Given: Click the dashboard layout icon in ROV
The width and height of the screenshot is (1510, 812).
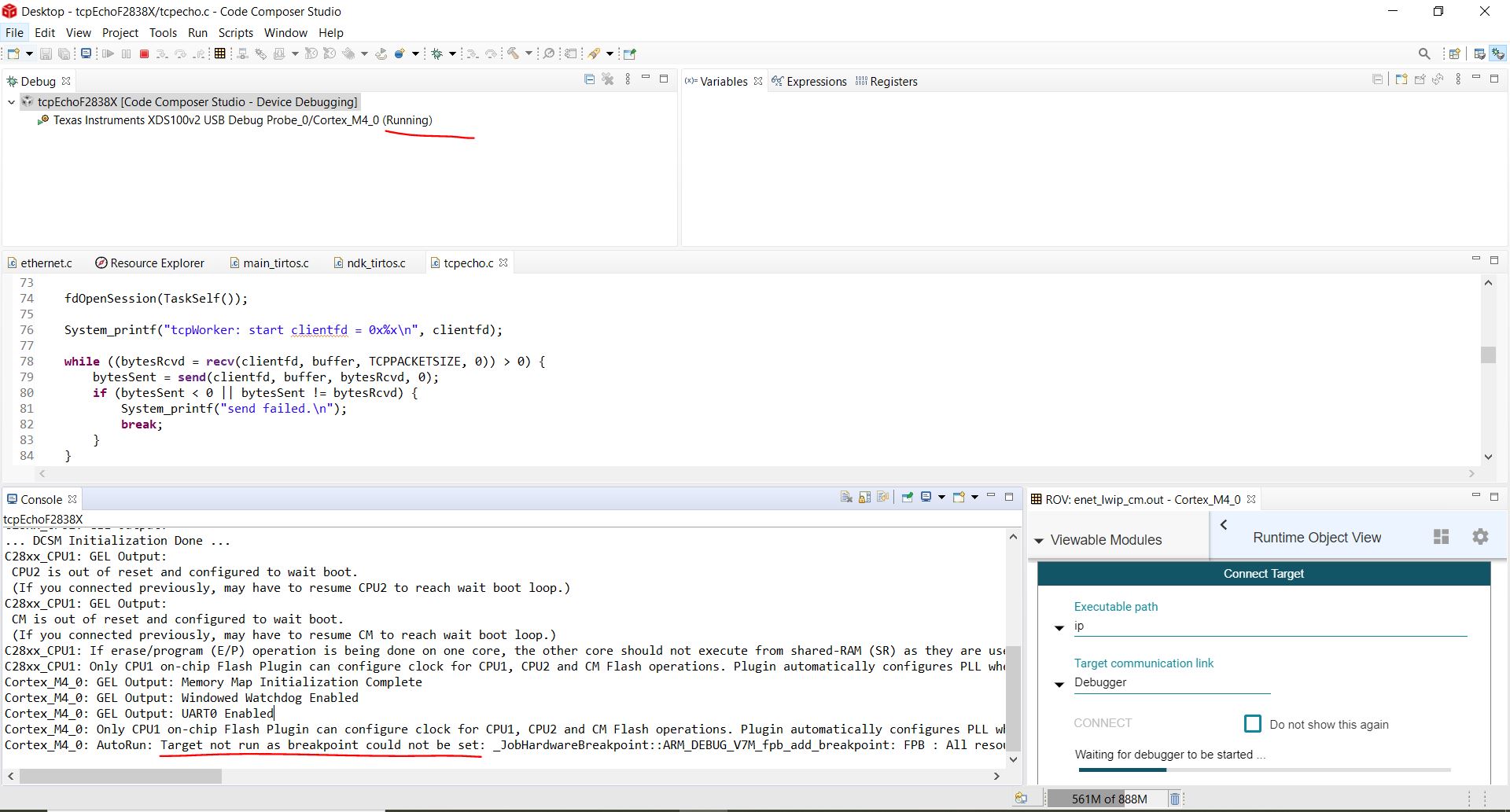Looking at the screenshot, I should coord(1441,537).
